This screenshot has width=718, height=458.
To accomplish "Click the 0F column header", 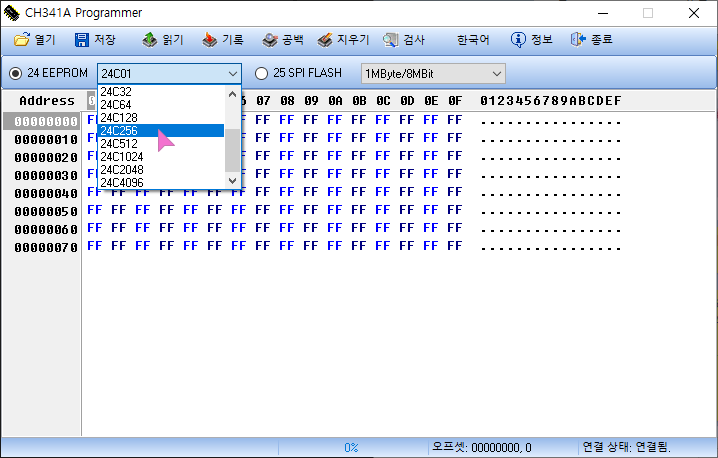I will tap(455, 101).
